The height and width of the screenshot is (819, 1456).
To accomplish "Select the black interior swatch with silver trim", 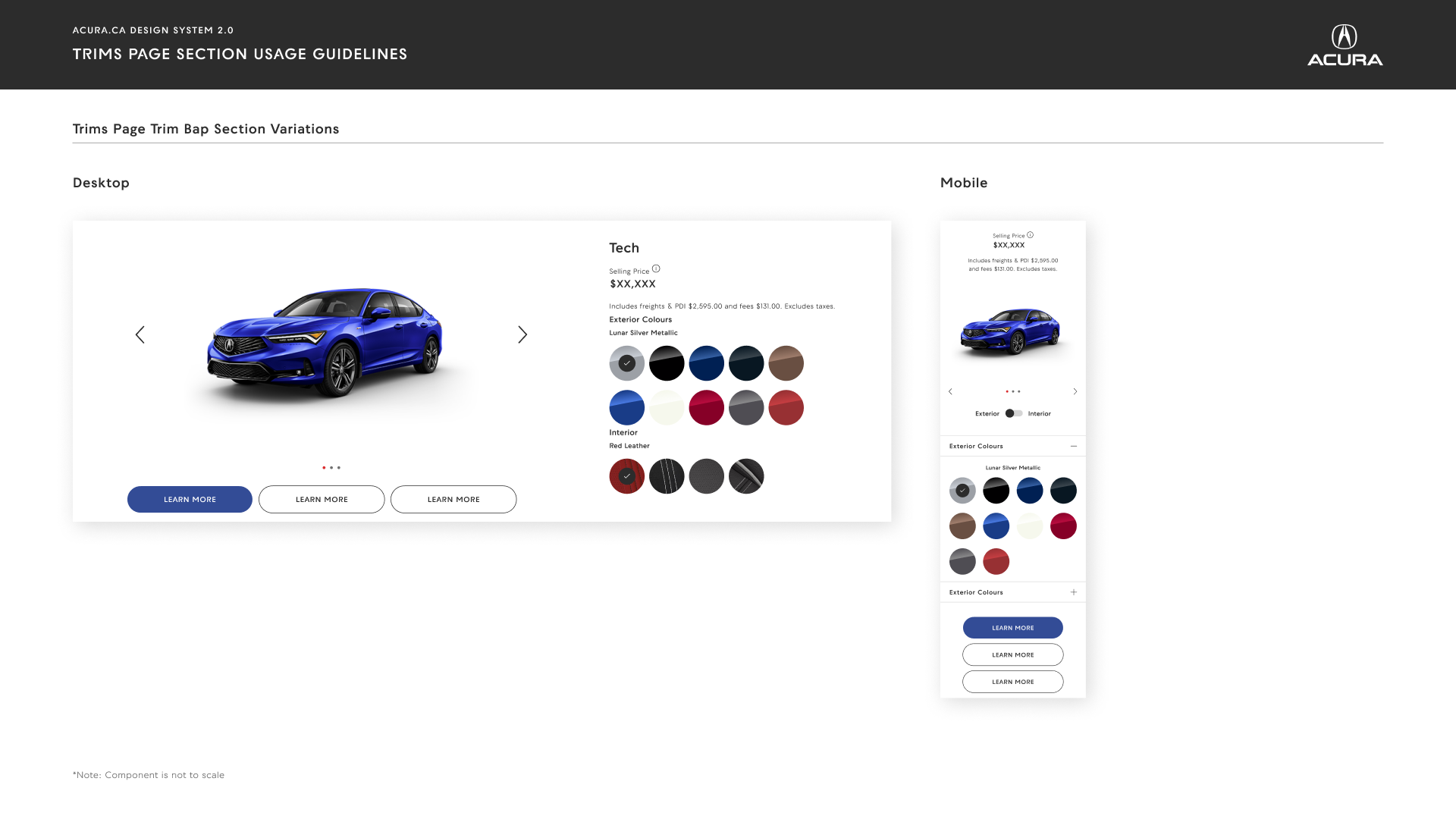I will [x=746, y=476].
